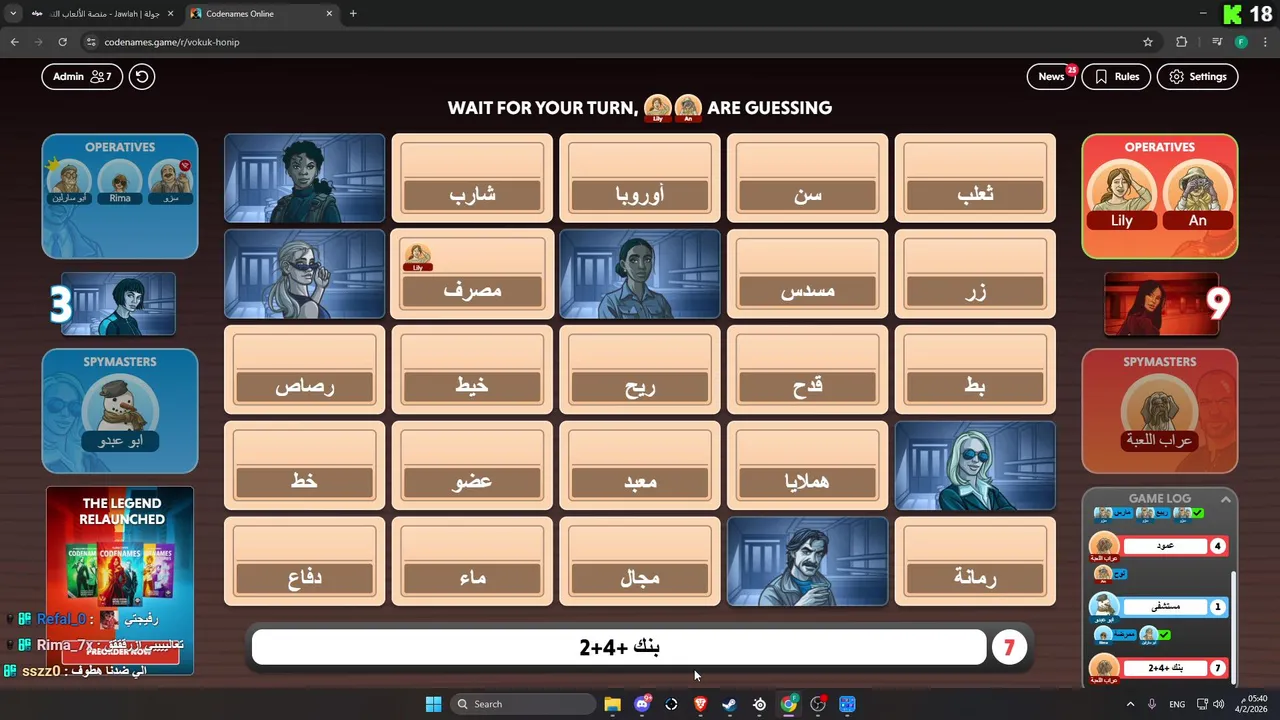
Task: Click the current clue bar بنك +4+2
Action: coord(619,647)
